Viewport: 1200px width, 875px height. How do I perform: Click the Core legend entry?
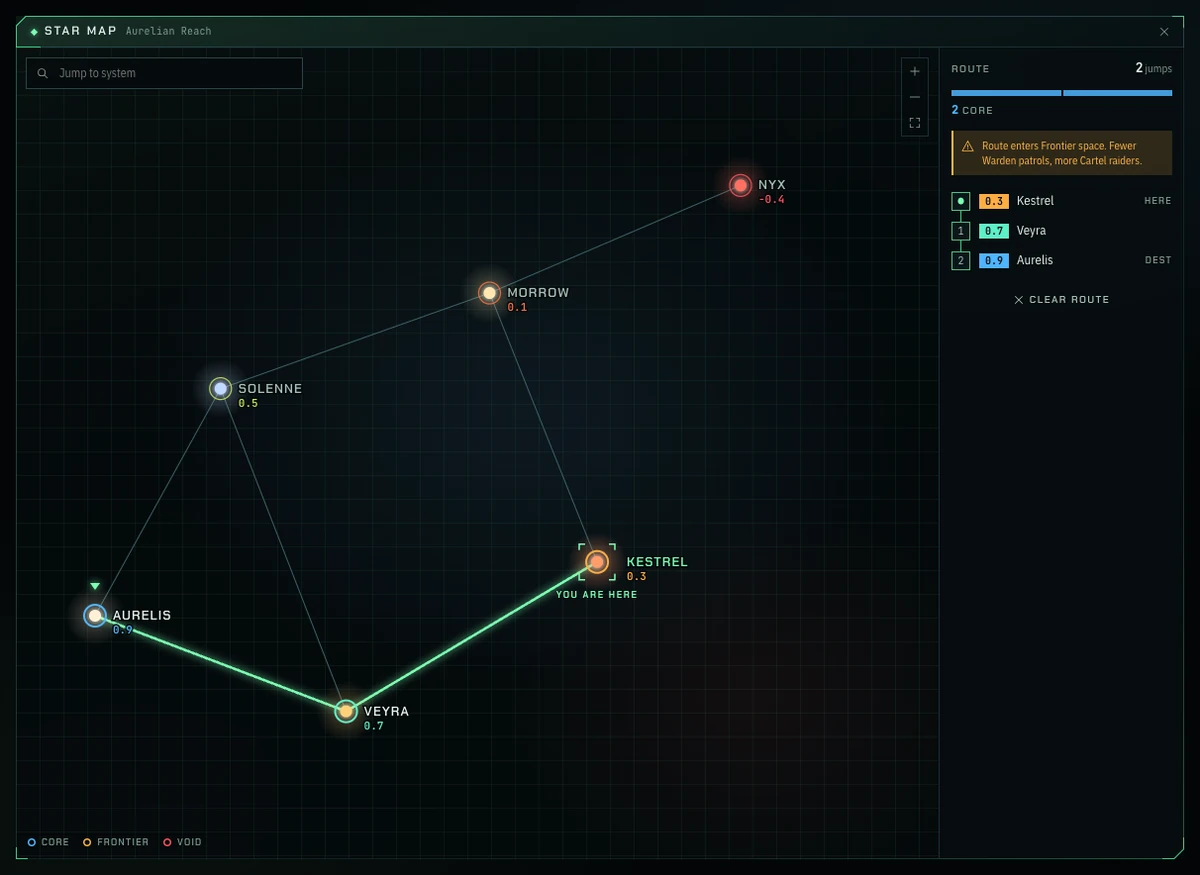48,842
